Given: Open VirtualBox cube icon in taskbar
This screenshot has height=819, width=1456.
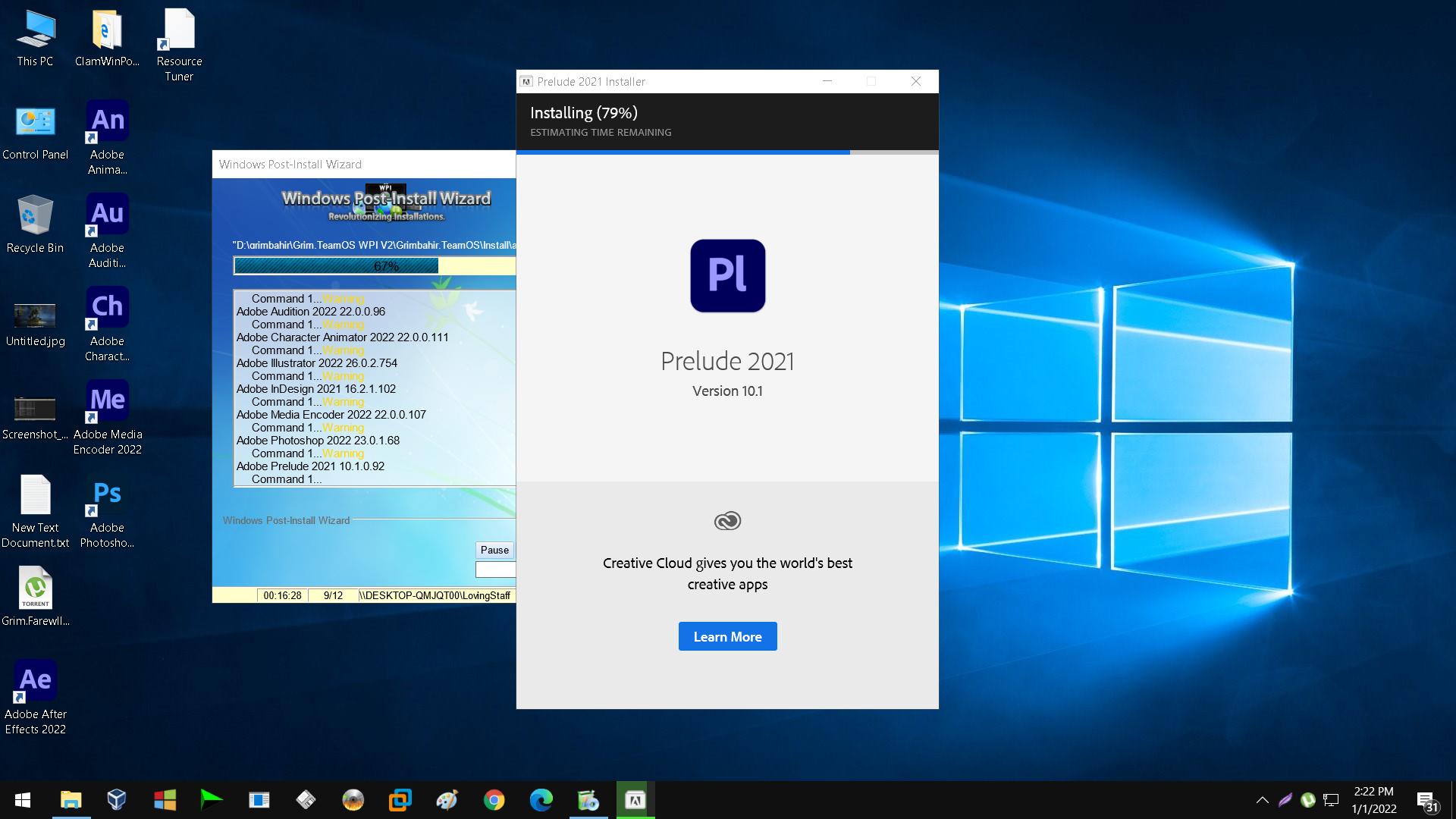Looking at the screenshot, I should (117, 800).
